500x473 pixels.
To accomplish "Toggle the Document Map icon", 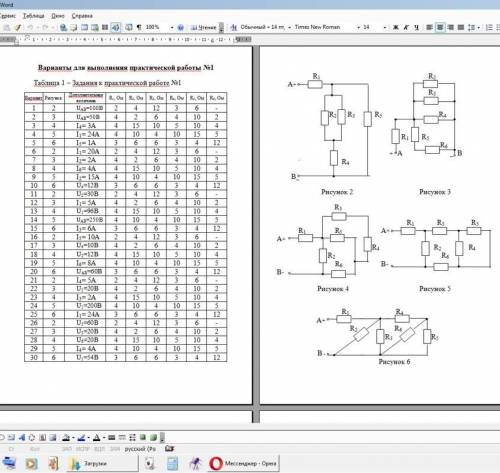I will click(129, 27).
